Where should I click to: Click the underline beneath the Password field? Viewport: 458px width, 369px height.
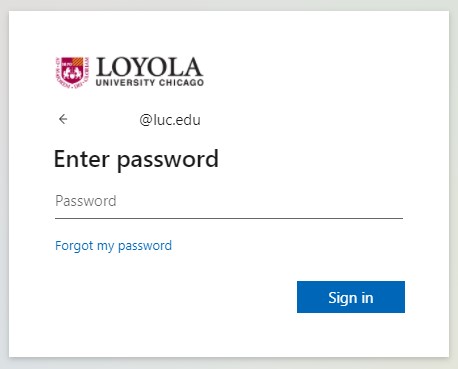229,218
